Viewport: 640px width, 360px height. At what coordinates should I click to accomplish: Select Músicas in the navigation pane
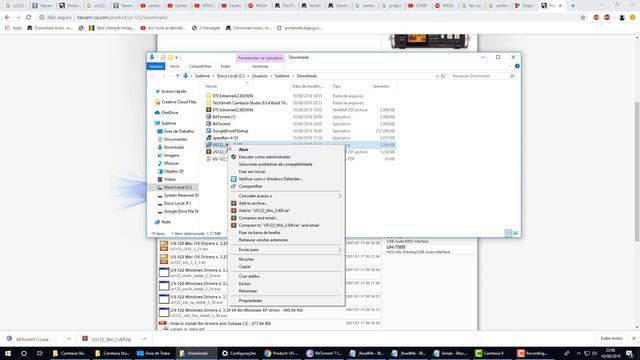(x=171, y=164)
